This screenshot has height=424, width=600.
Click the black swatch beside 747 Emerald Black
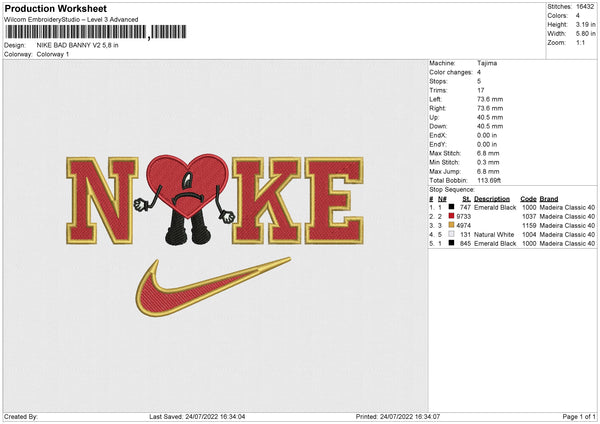point(452,207)
